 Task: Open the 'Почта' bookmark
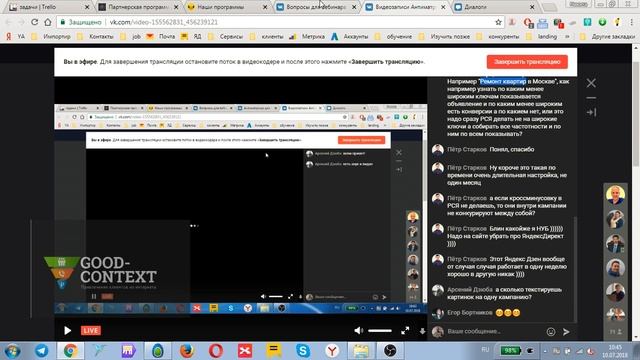pos(161,36)
